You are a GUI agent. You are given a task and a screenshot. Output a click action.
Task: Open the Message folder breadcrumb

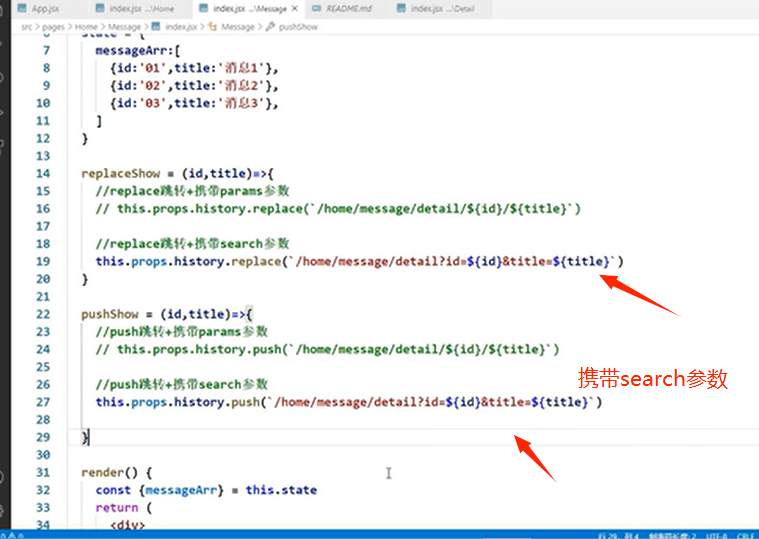tap(124, 27)
